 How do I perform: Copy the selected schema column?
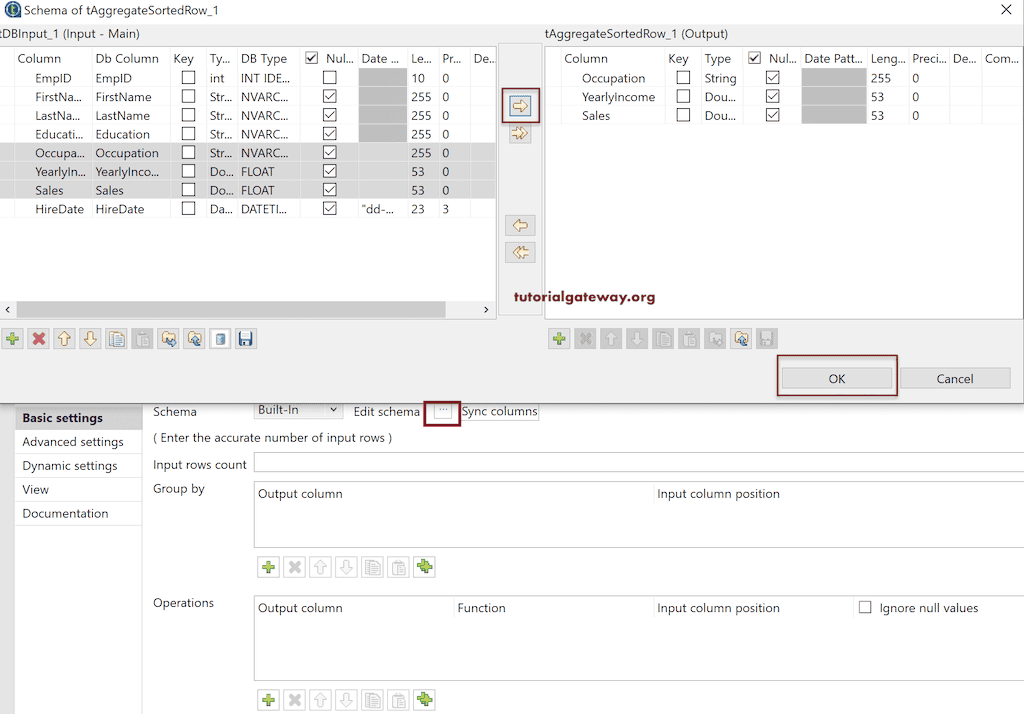pyautogui.click(x=116, y=338)
